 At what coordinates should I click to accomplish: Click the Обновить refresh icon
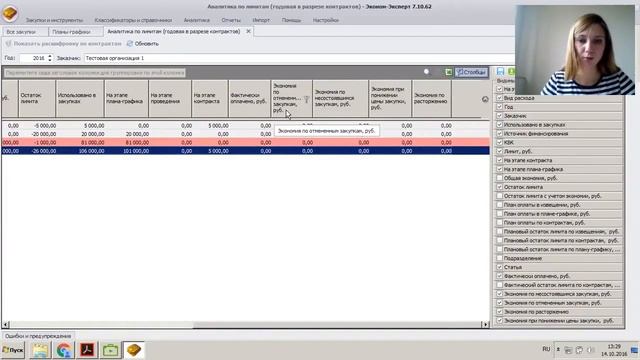(x=130, y=44)
